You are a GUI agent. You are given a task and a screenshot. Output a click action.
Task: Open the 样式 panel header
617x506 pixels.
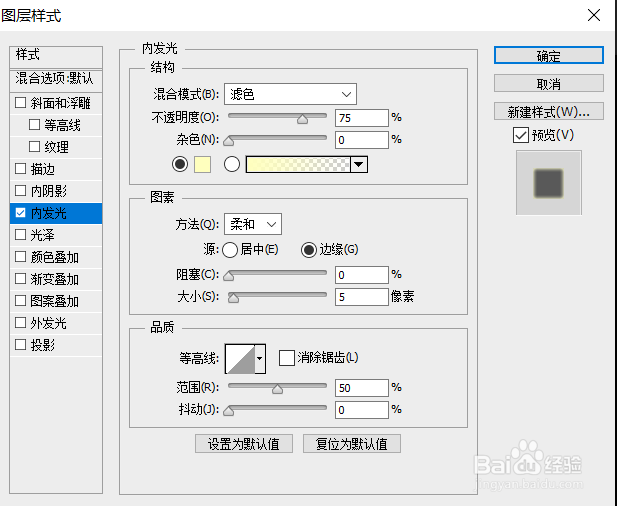(56, 57)
